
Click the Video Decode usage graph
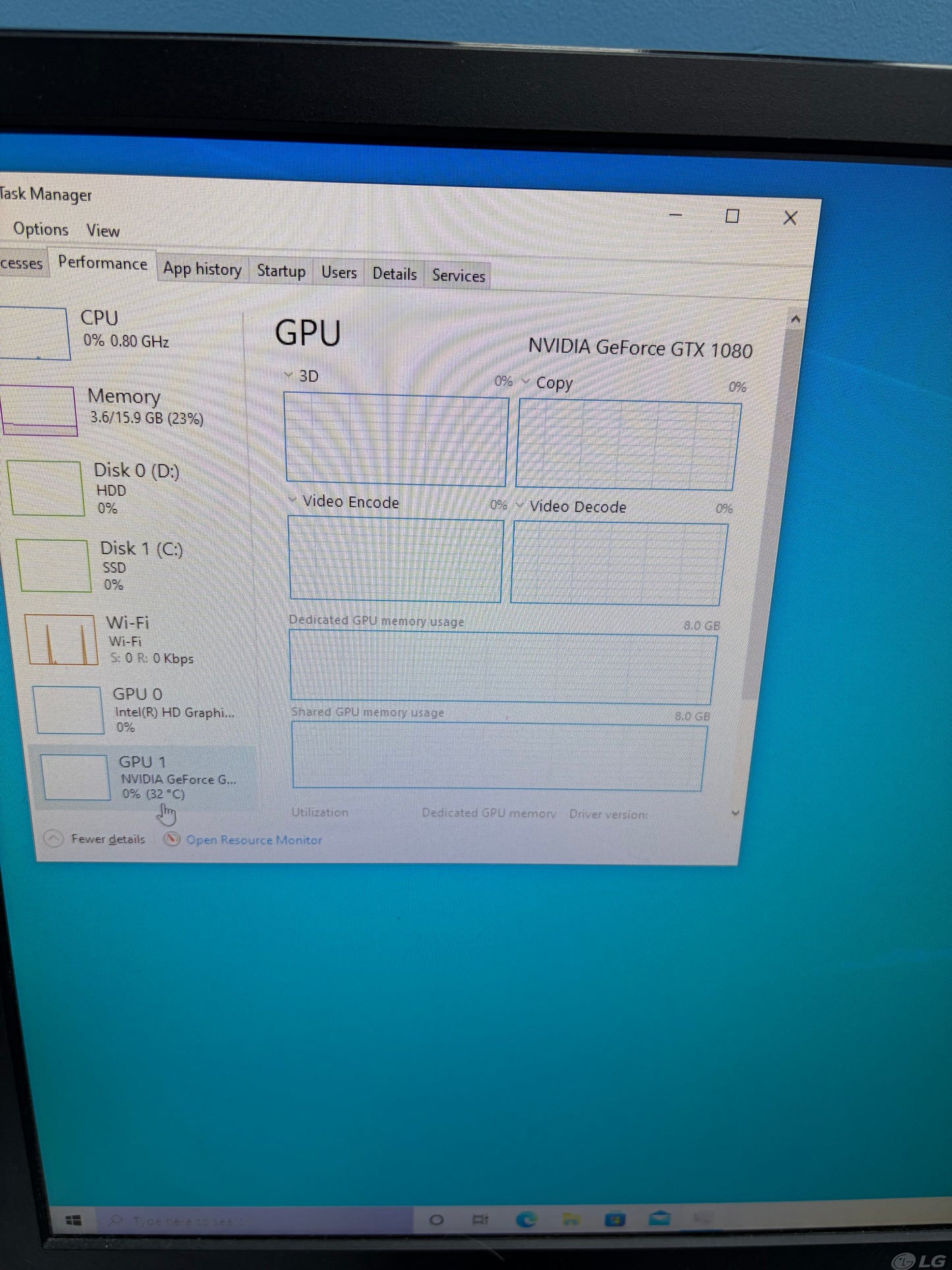(x=619, y=563)
